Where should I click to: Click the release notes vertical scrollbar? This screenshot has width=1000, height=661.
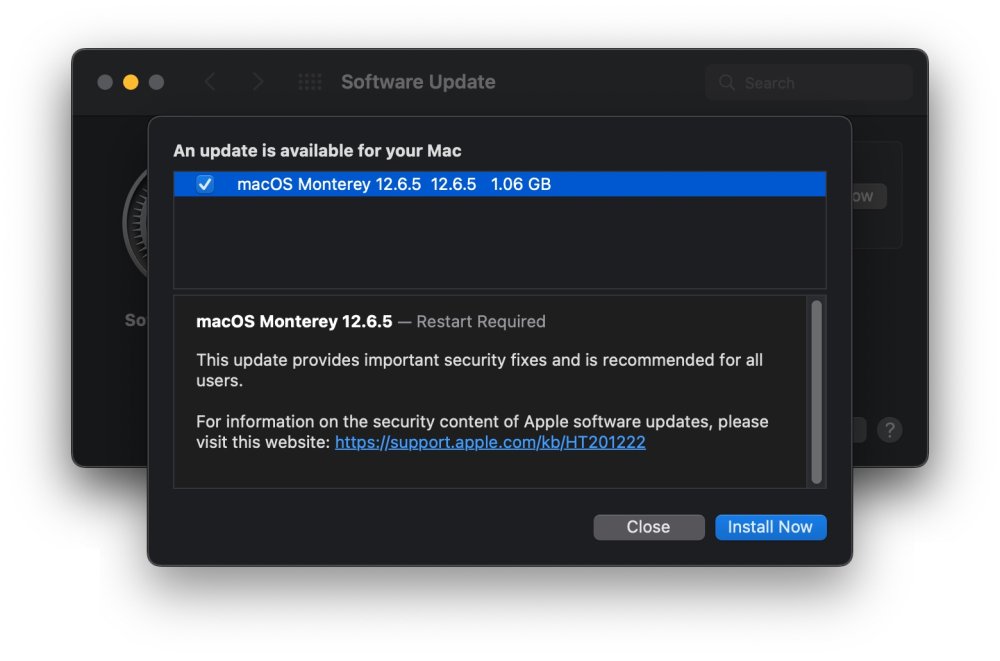(816, 392)
